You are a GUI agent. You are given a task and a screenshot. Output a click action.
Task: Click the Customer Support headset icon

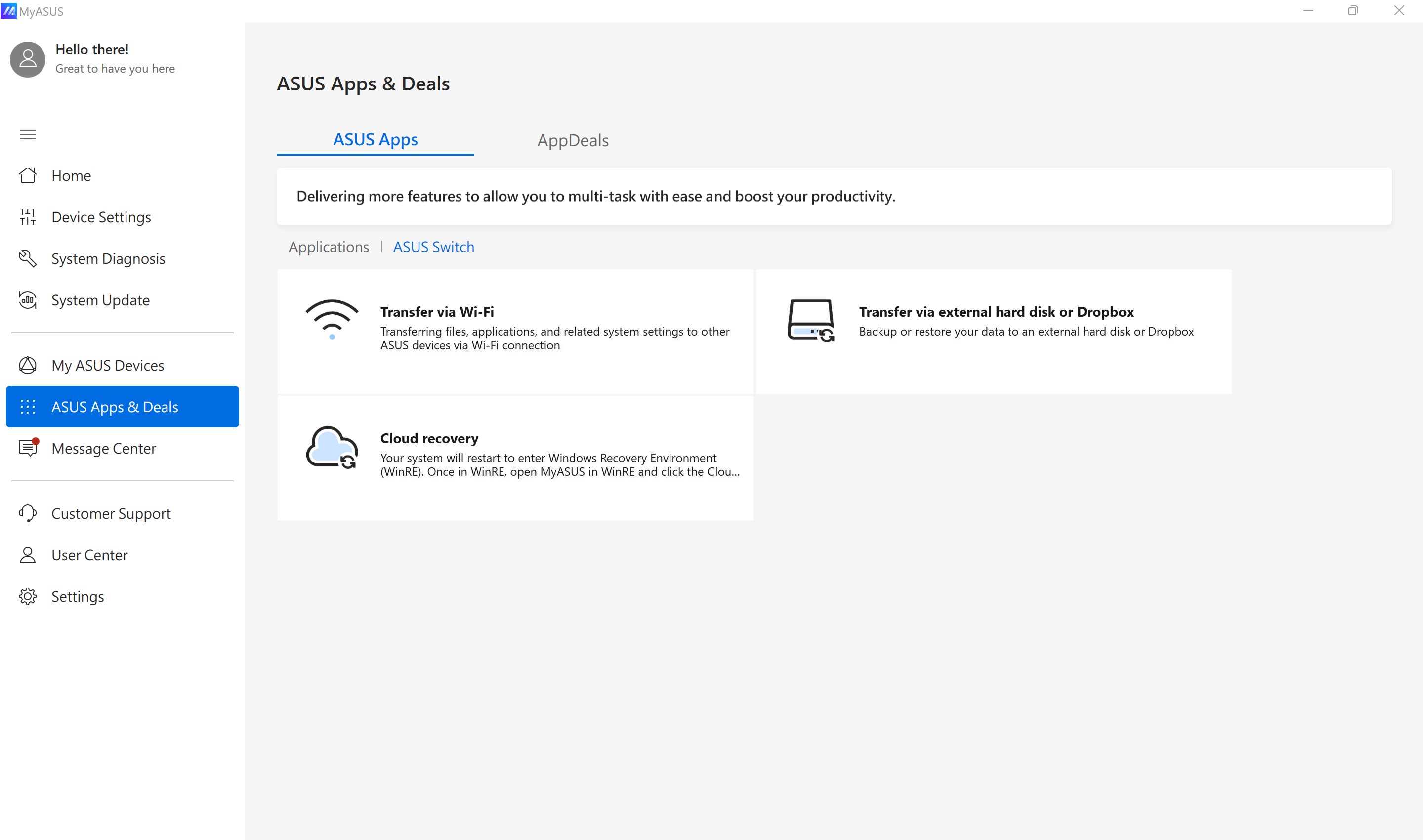28,513
